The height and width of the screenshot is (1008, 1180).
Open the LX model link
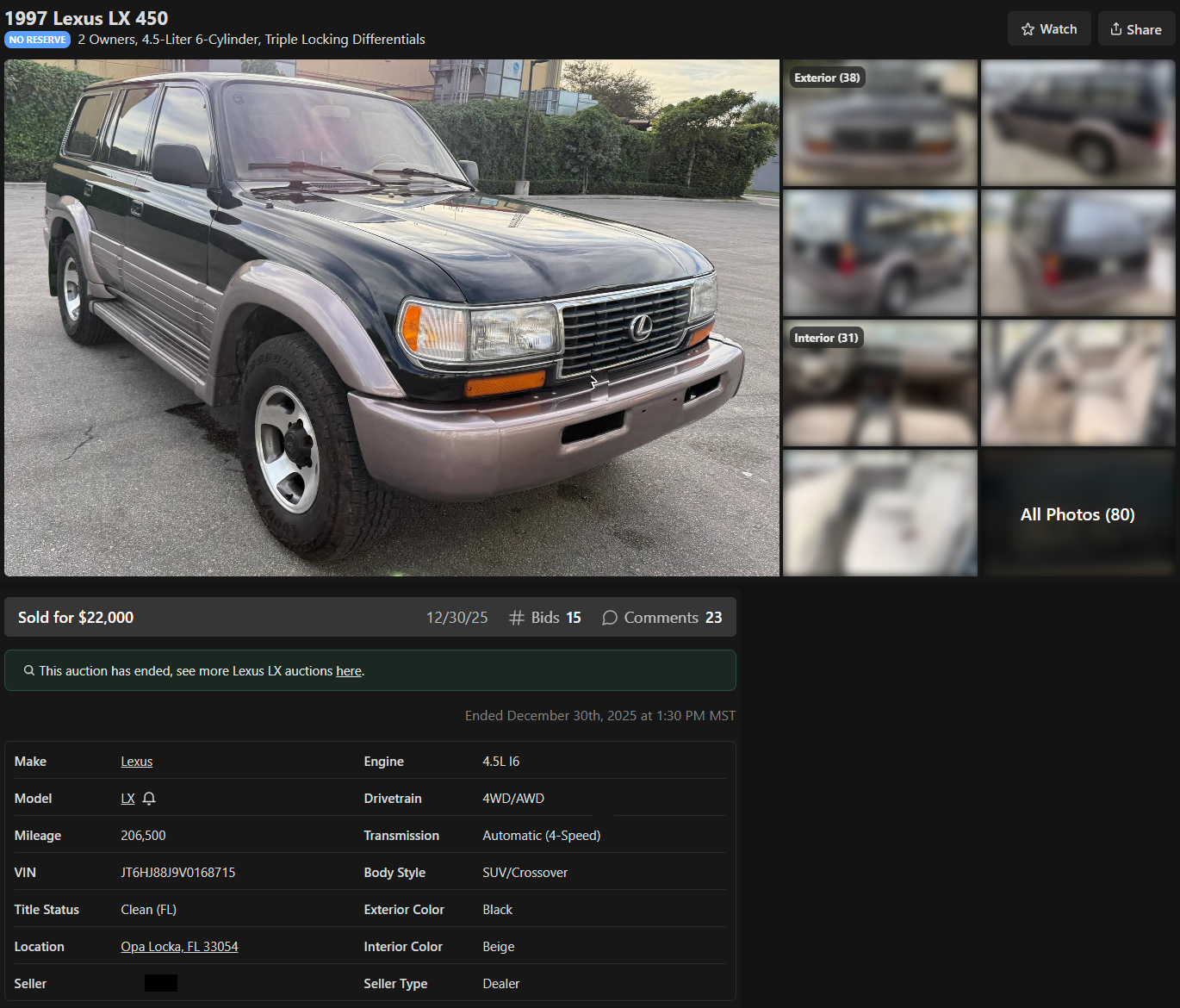(x=127, y=799)
